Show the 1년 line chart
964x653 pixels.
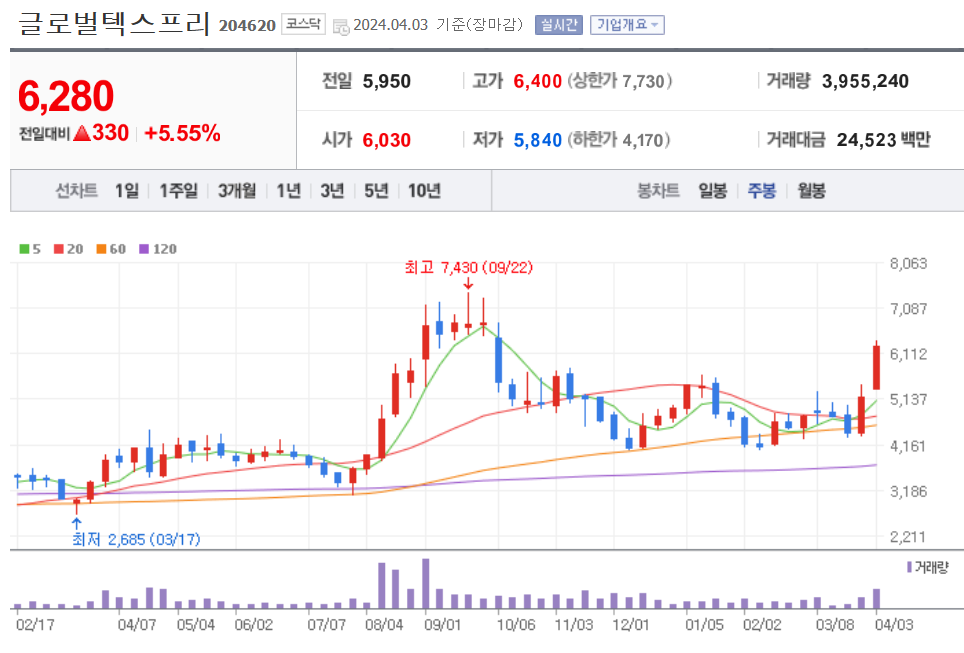[288, 191]
